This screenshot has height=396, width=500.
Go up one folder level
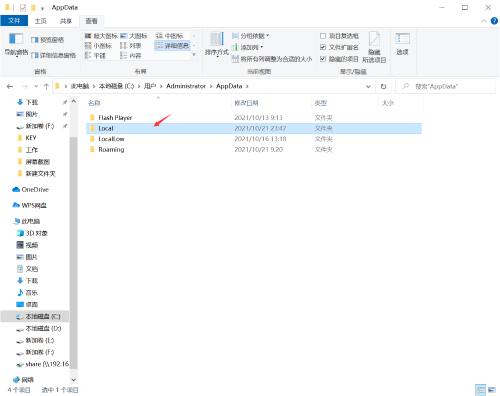point(46,86)
